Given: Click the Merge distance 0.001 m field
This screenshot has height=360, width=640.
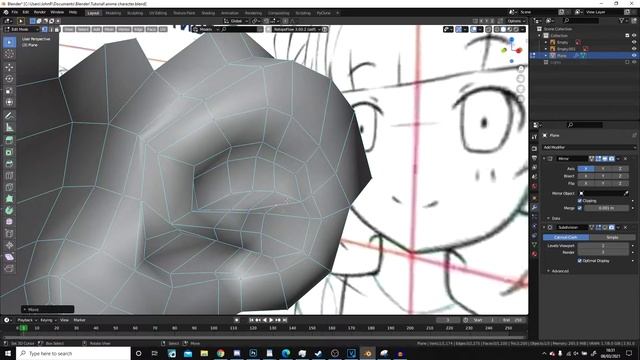Looking at the screenshot, I should coord(606,208).
